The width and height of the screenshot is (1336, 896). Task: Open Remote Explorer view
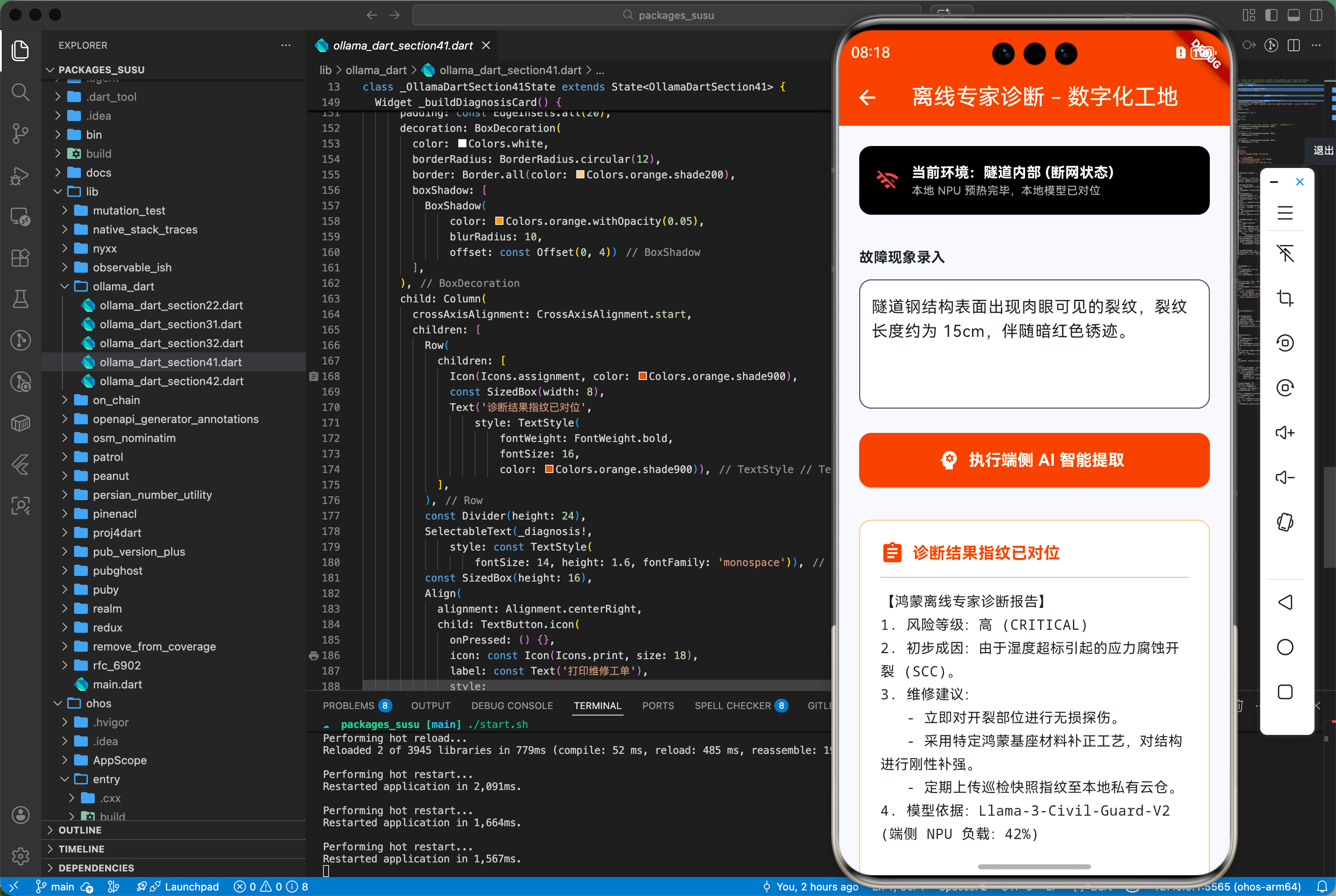coord(21,217)
